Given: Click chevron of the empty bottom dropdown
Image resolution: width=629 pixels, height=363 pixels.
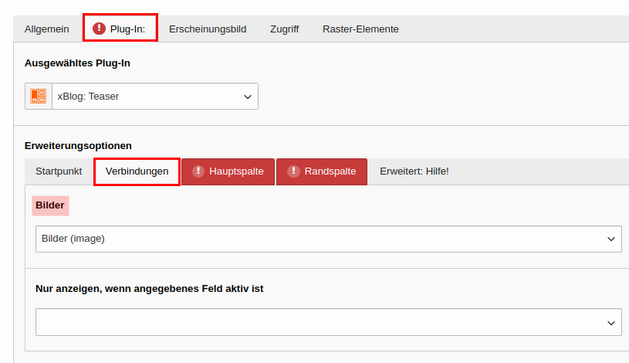Looking at the screenshot, I should pyautogui.click(x=611, y=323).
